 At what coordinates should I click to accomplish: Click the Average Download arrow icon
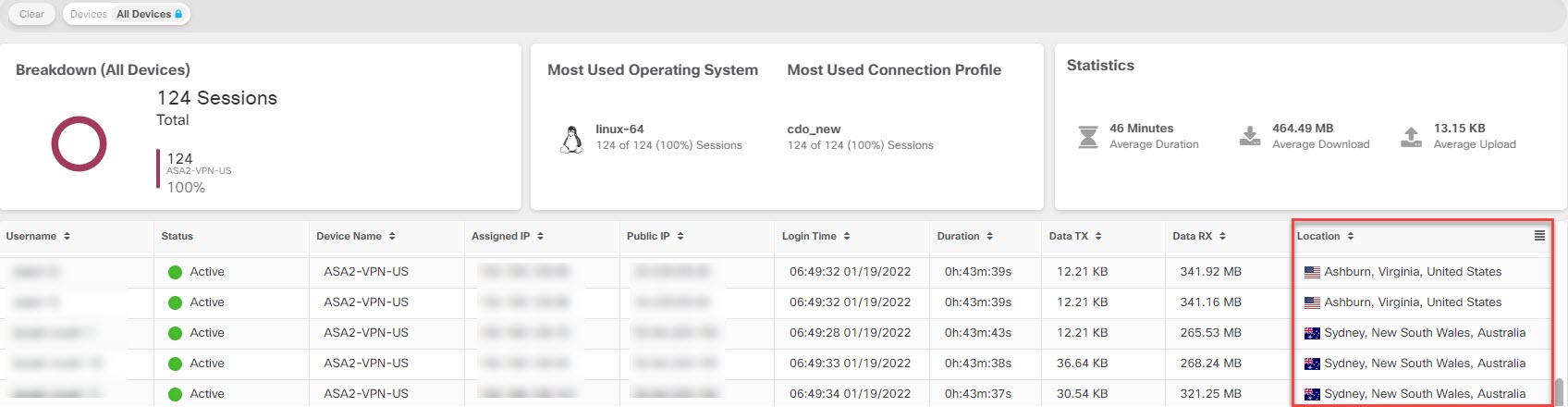coord(1250,137)
